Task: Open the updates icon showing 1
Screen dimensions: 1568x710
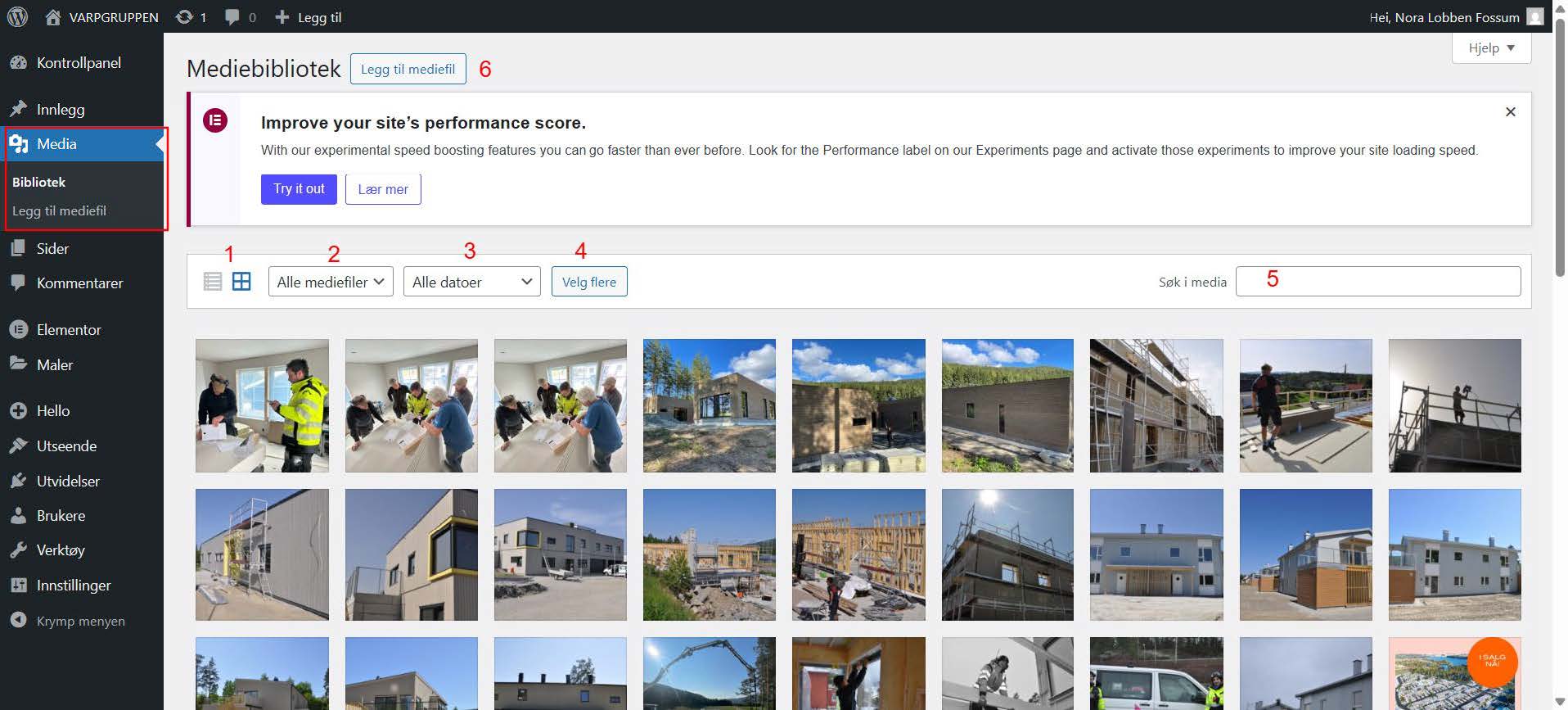Action: (x=185, y=16)
